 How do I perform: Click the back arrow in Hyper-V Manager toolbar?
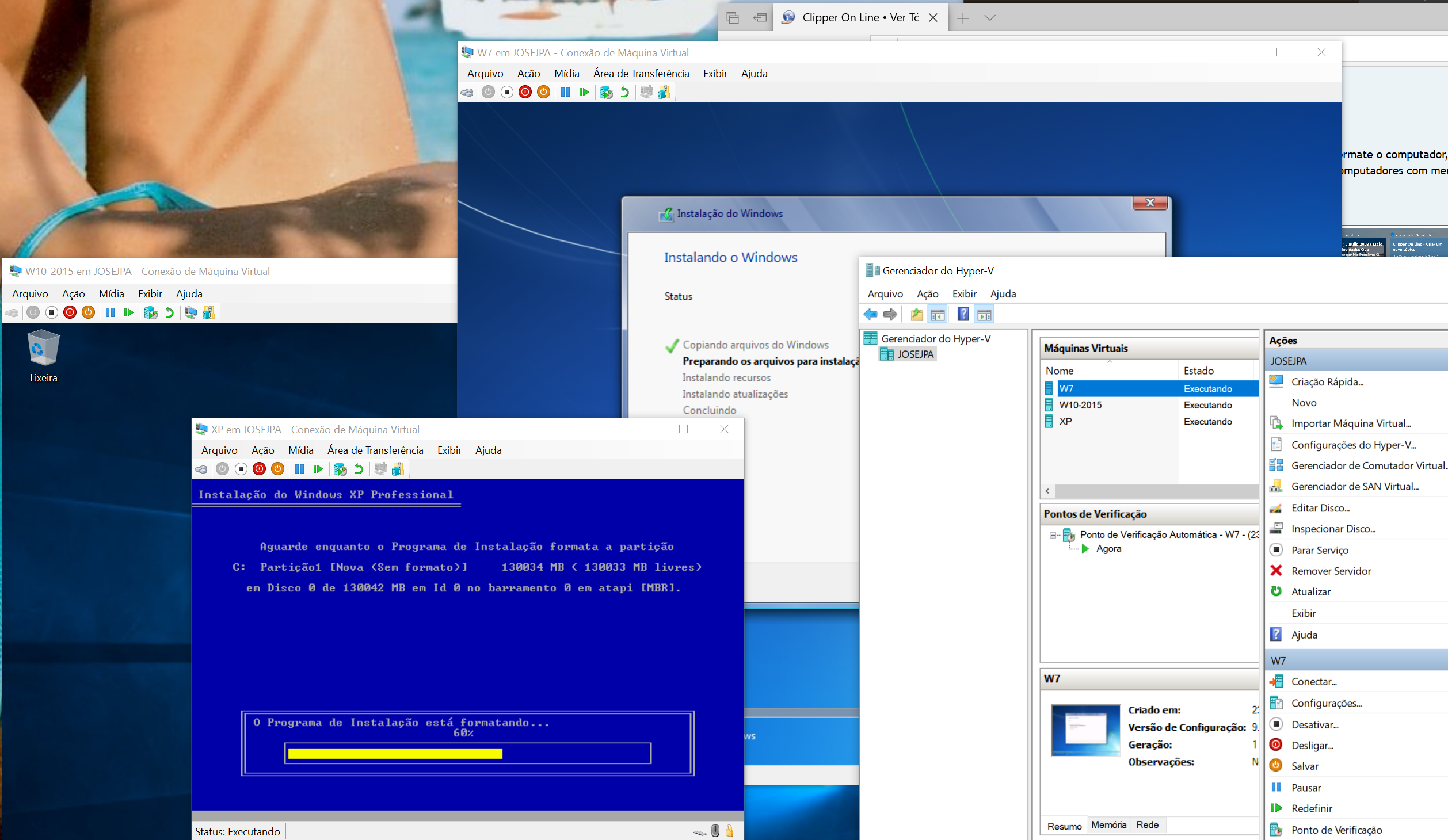870,314
